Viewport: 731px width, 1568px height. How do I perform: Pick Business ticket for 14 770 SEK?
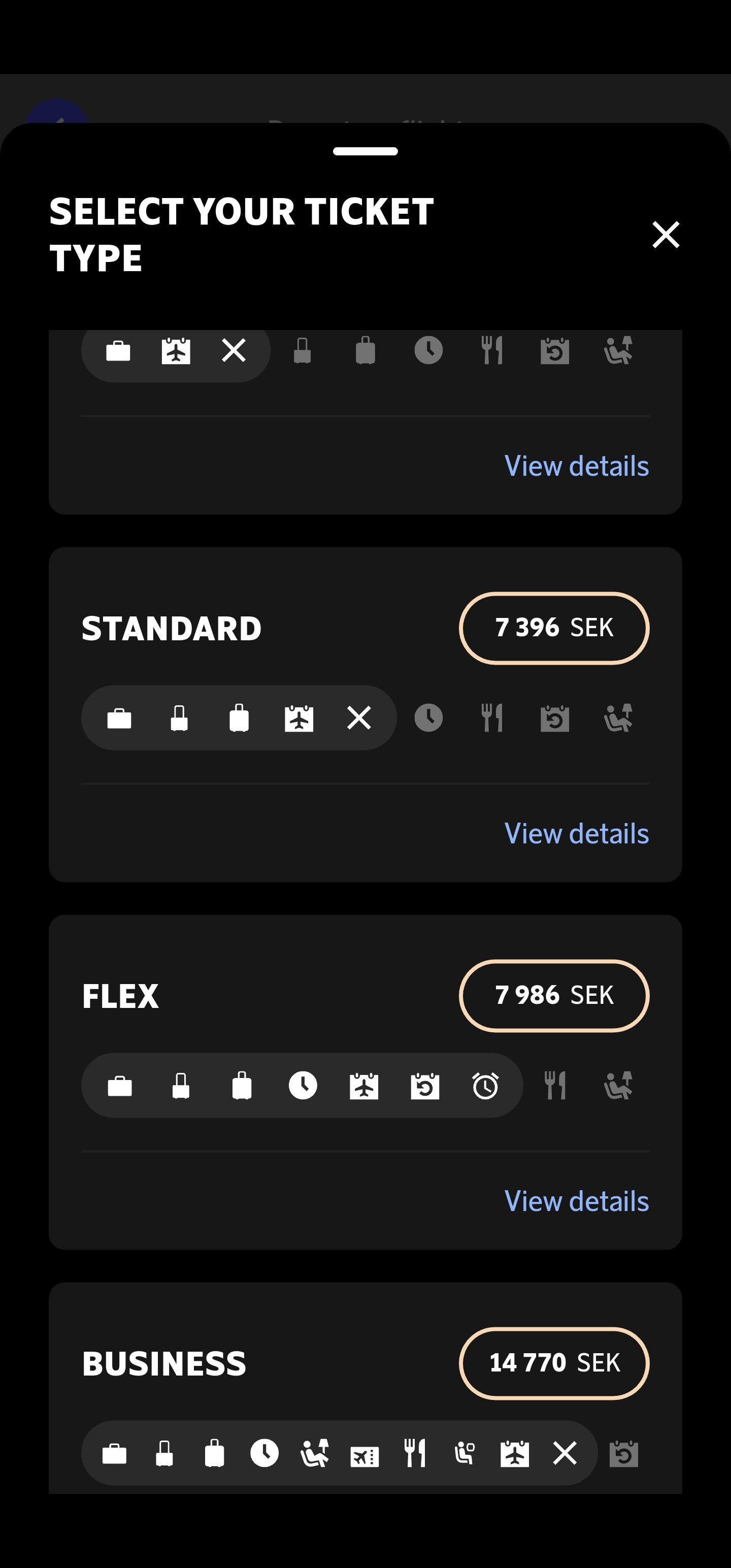point(554,1363)
